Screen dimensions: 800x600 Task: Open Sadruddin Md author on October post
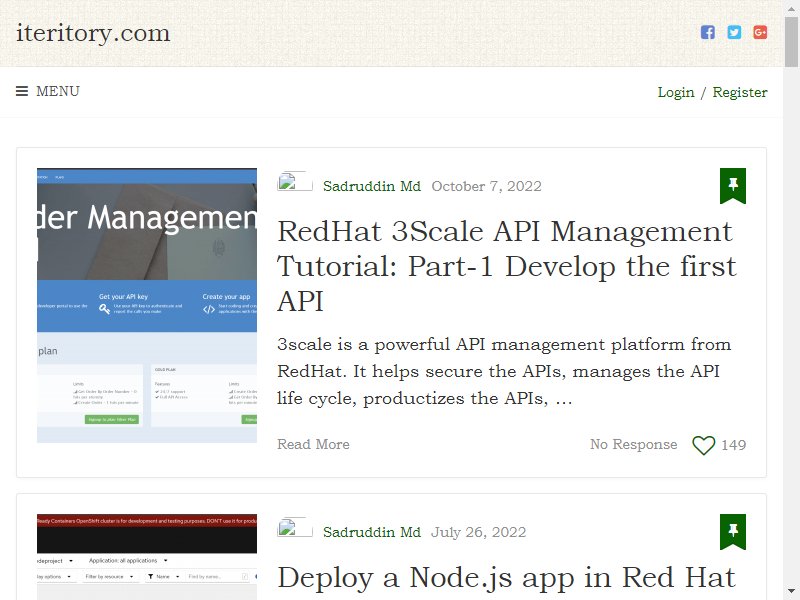point(372,186)
